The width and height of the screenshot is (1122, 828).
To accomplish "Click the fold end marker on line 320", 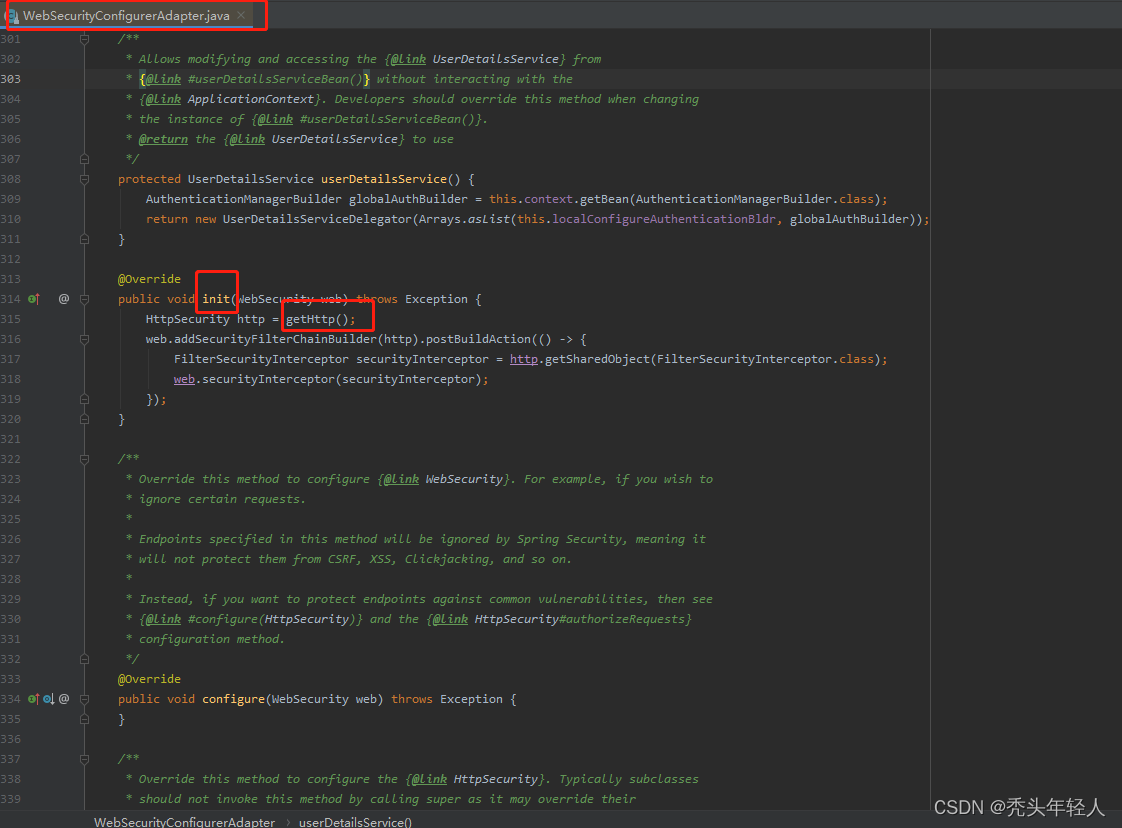I will [84, 419].
